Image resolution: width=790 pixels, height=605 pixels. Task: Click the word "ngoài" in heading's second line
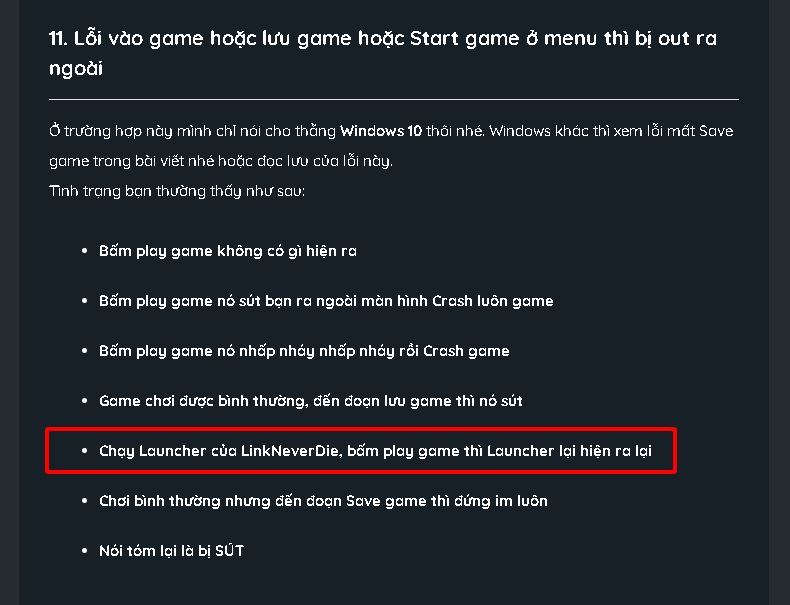(x=76, y=69)
